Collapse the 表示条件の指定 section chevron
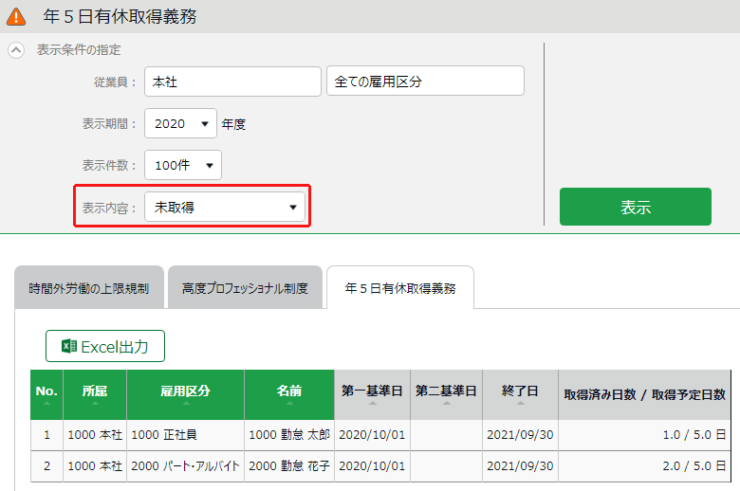This screenshot has width=740, height=491. tap(16, 50)
